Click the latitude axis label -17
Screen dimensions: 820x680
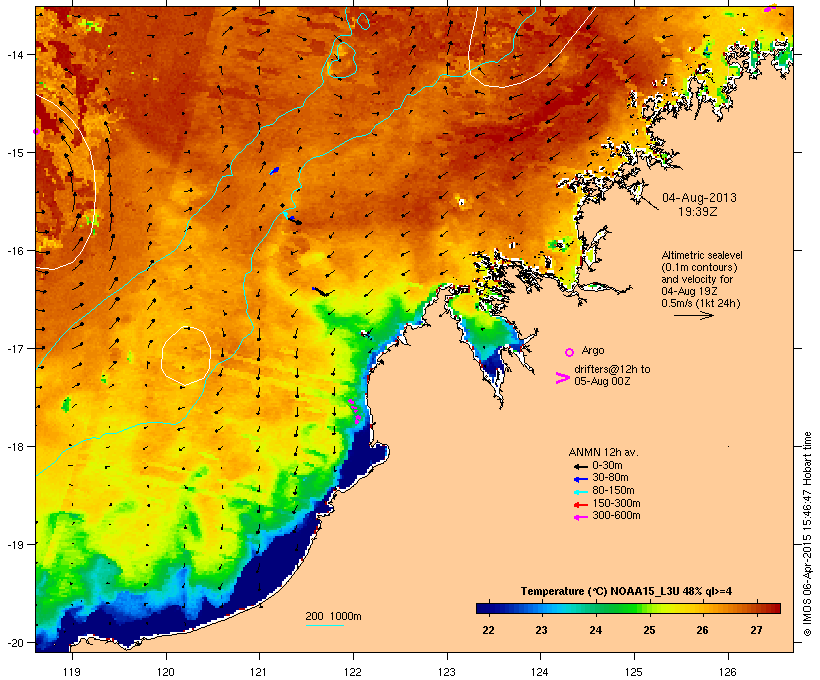coord(14,348)
